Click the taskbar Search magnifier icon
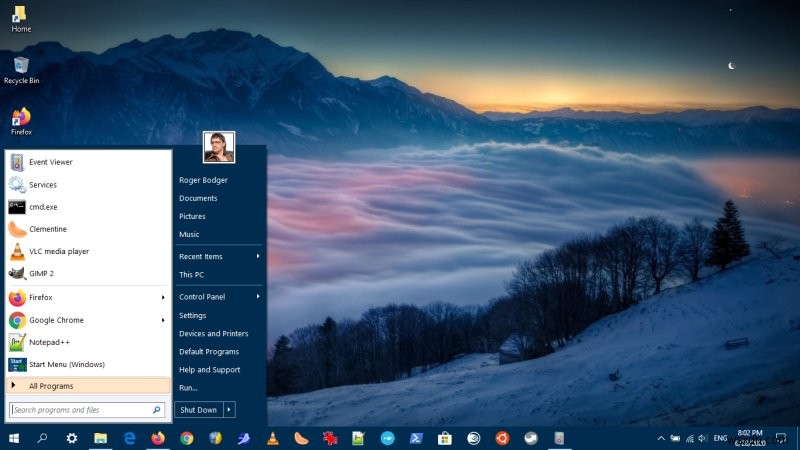Image resolution: width=800 pixels, height=450 pixels. tap(42, 438)
